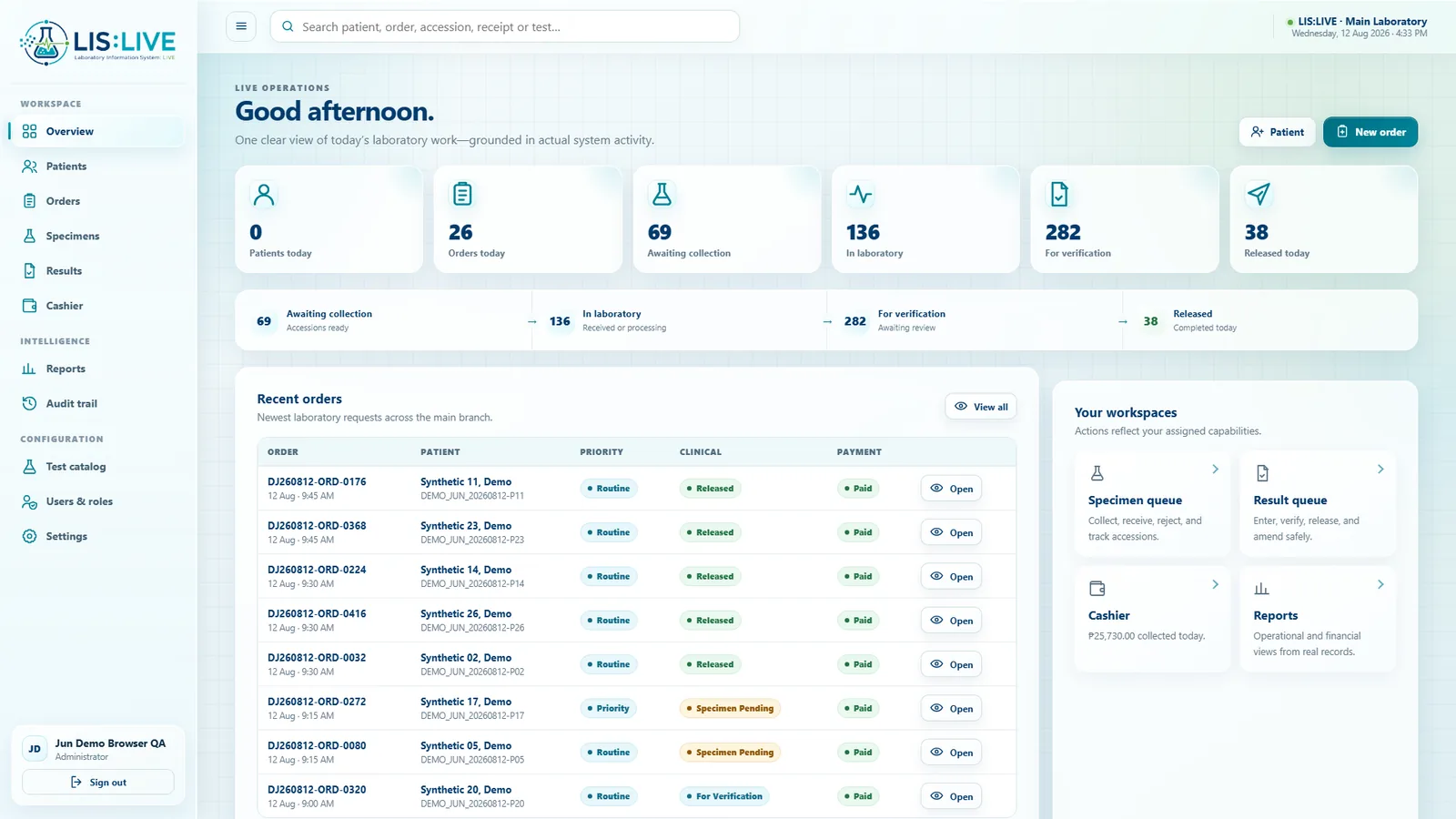Image resolution: width=1456 pixels, height=819 pixels.
Task: Click the Reports bar chart icon in workspaces
Action: 1262,589
